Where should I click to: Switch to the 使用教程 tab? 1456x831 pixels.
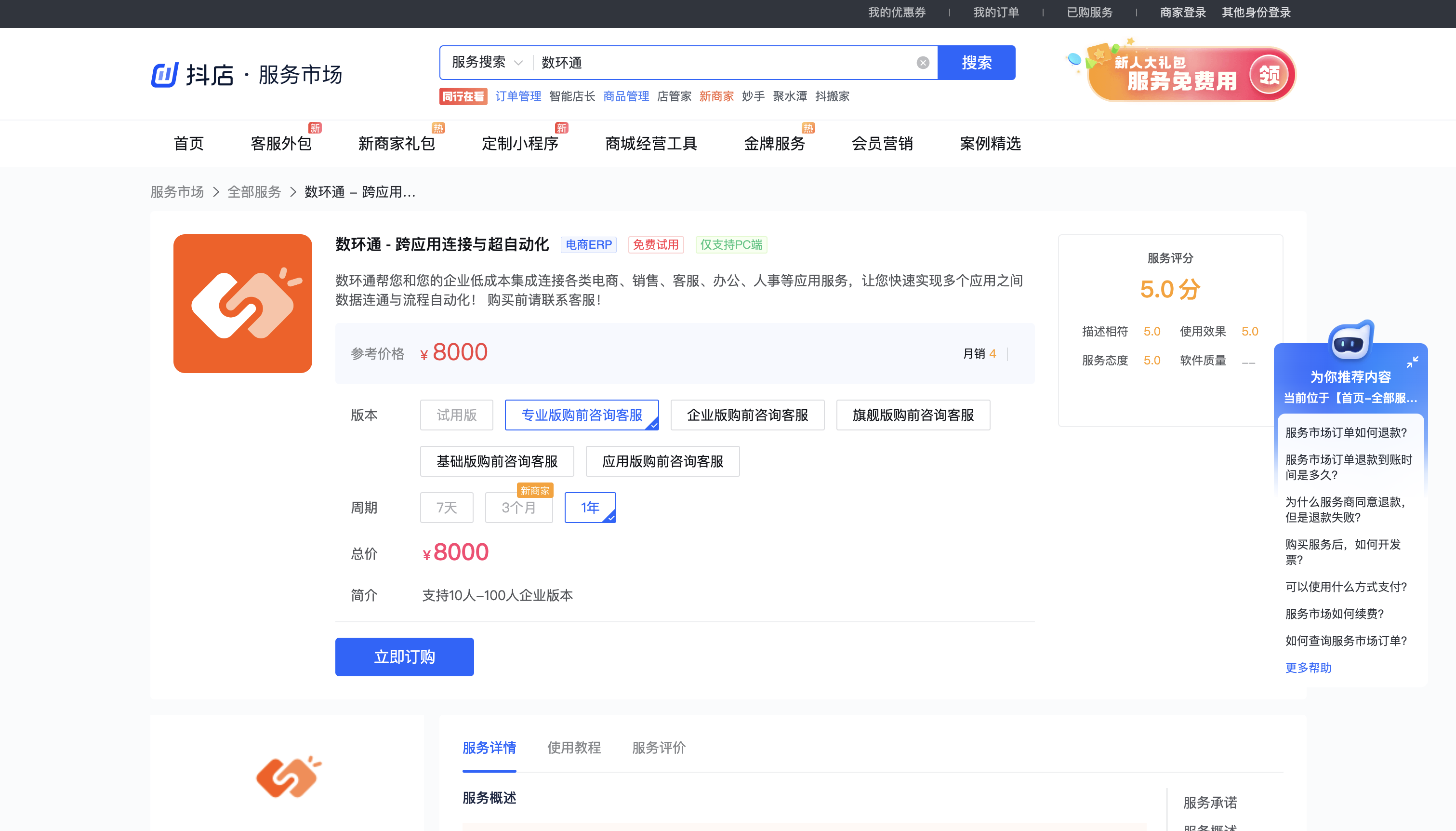tap(574, 748)
